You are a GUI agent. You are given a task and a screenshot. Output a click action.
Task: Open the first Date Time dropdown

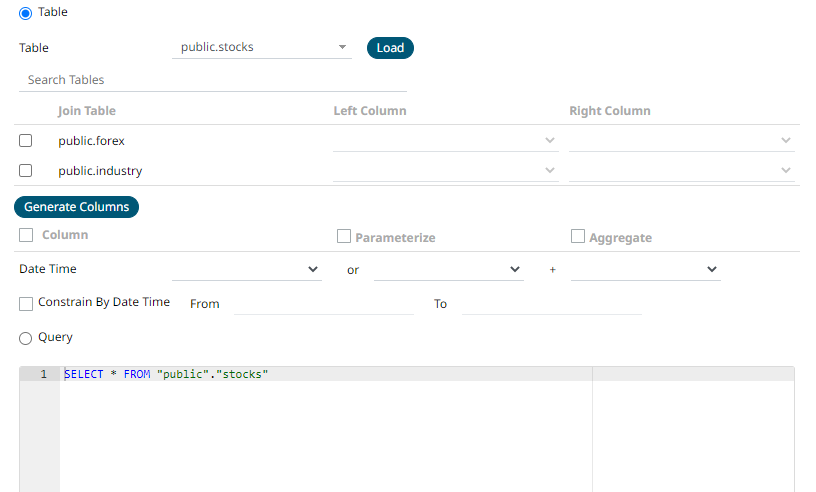(246, 270)
